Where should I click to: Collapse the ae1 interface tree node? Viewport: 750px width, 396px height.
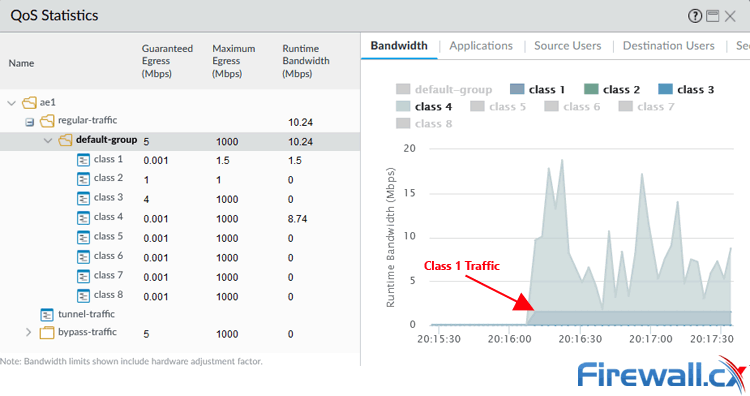[12, 103]
